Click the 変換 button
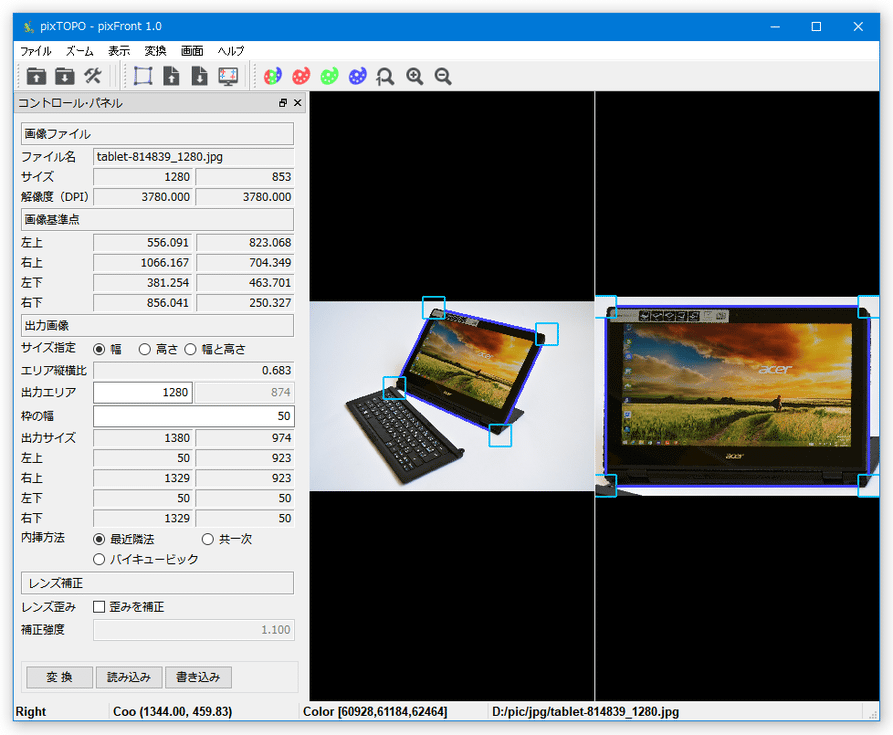The height and width of the screenshot is (735, 893). tap(59, 677)
